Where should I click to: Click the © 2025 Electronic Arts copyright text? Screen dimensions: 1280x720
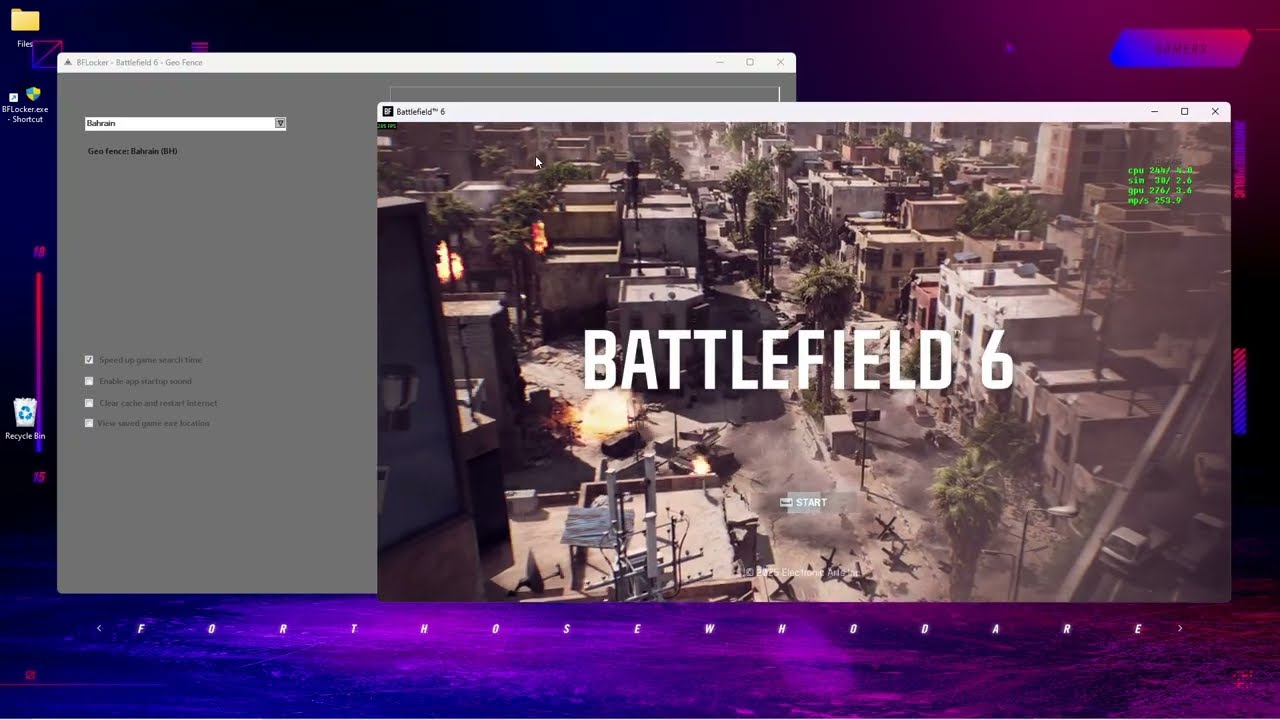802,573
